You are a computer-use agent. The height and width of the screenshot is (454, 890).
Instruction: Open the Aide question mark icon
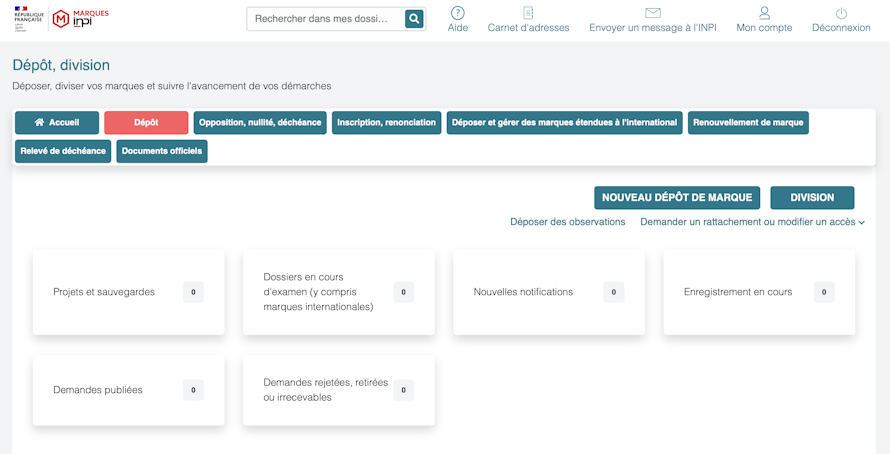(457, 12)
